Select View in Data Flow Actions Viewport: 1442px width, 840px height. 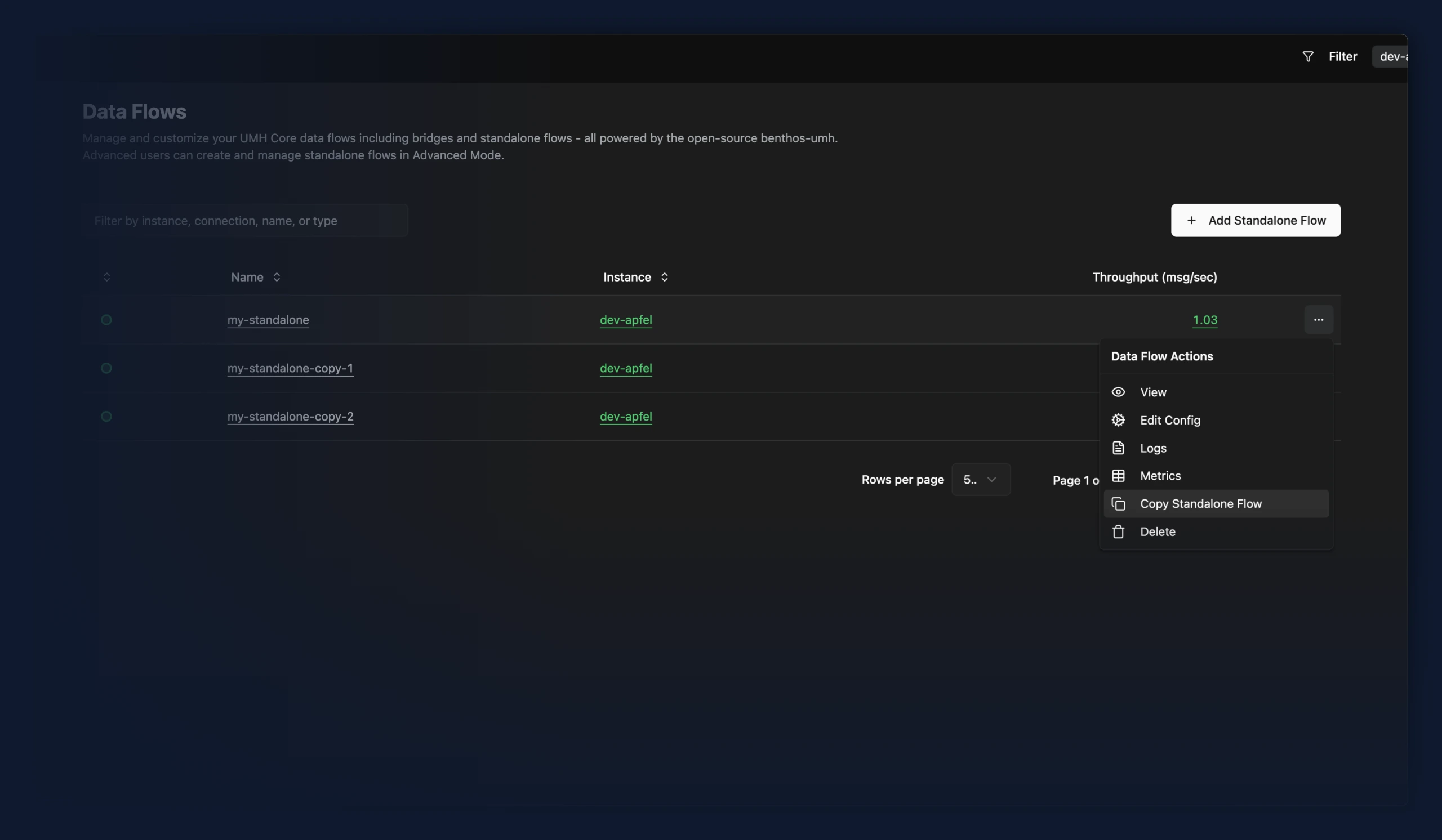[x=1216, y=392]
